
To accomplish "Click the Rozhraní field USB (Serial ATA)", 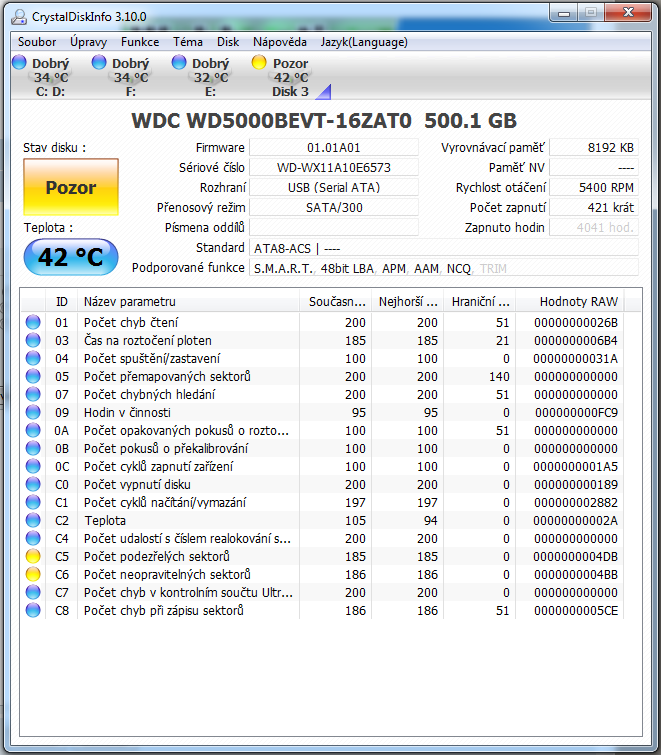I will point(334,187).
